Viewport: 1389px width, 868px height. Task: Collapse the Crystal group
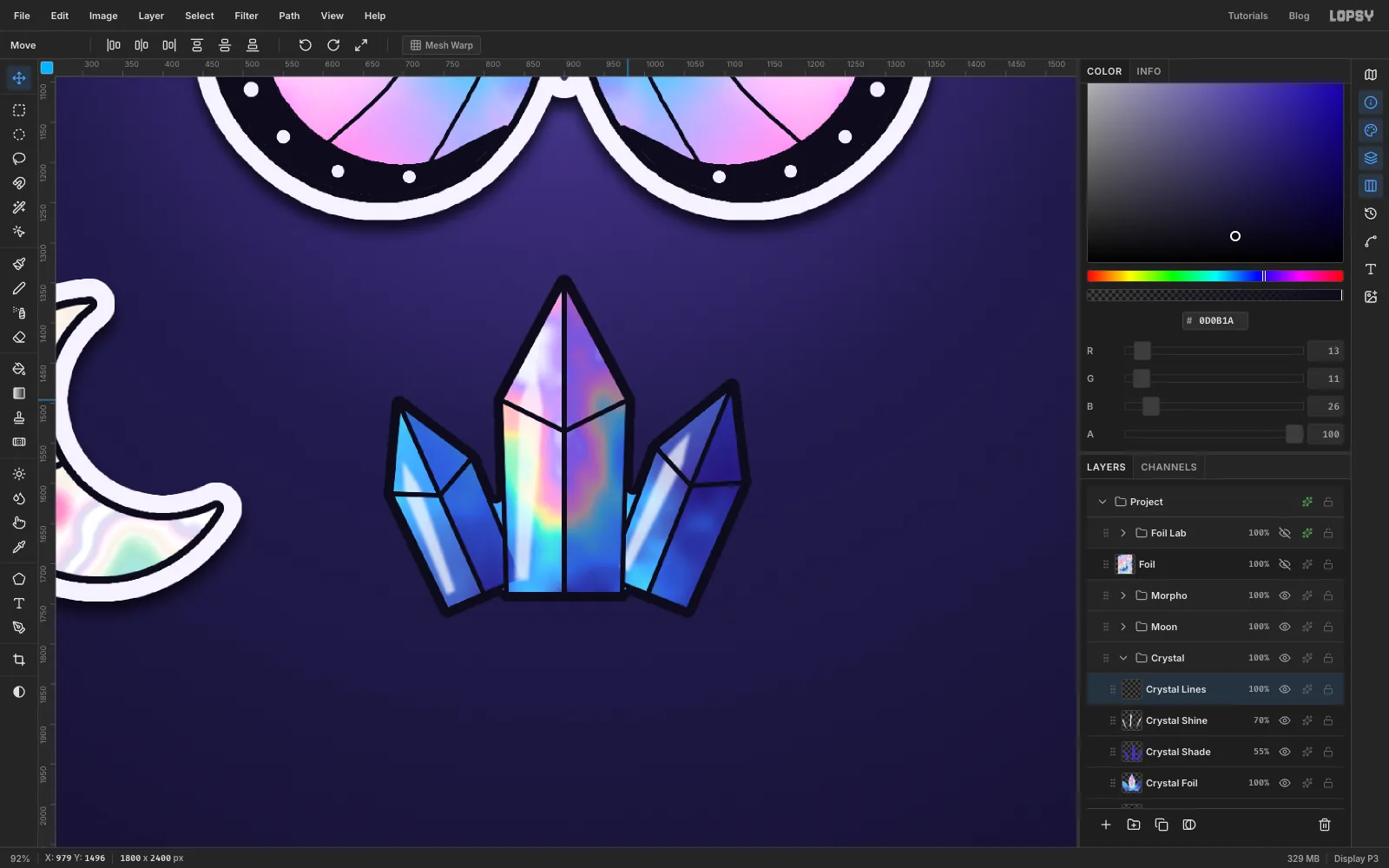1123,658
